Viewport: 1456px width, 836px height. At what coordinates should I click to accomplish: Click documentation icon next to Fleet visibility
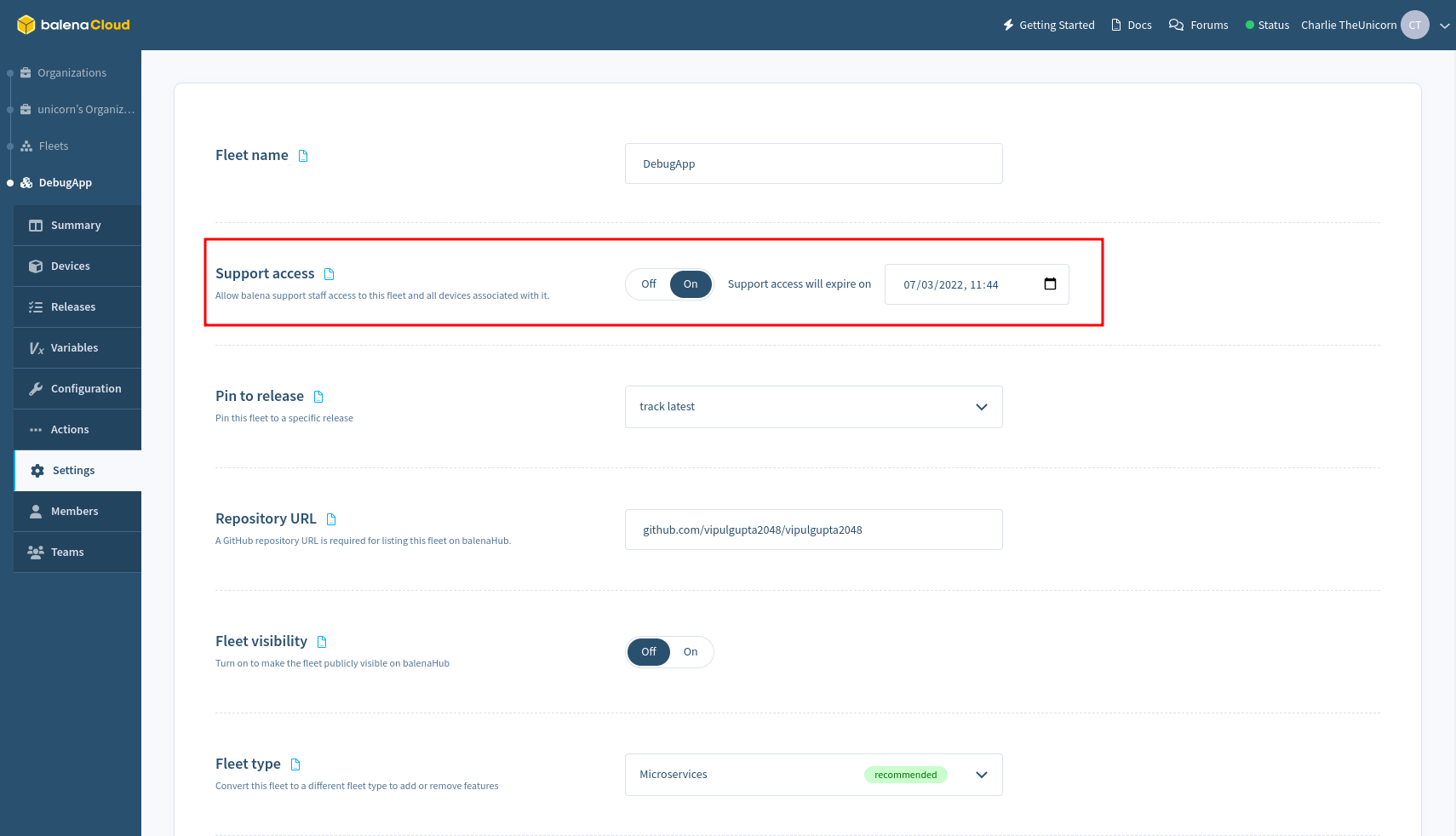tap(322, 642)
